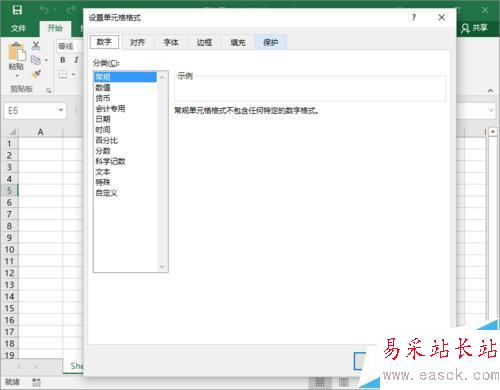Click worksheet vertical scroll up arrow

click(493, 132)
